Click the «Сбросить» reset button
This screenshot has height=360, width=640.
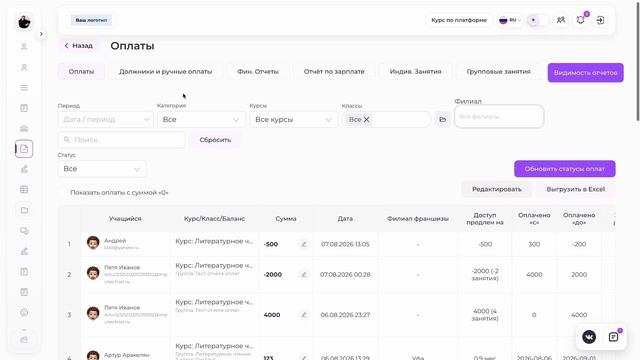pos(215,140)
